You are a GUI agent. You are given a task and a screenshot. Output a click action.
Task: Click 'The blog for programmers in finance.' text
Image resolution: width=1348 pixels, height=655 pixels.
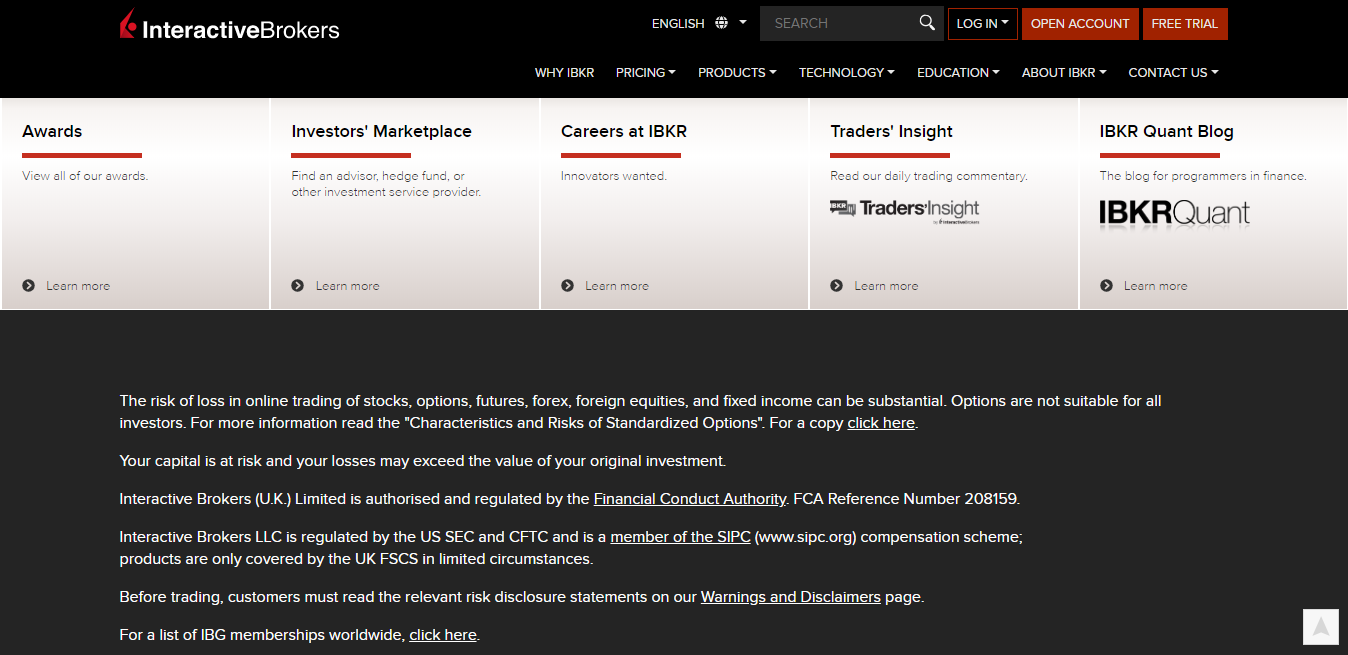point(1203,176)
